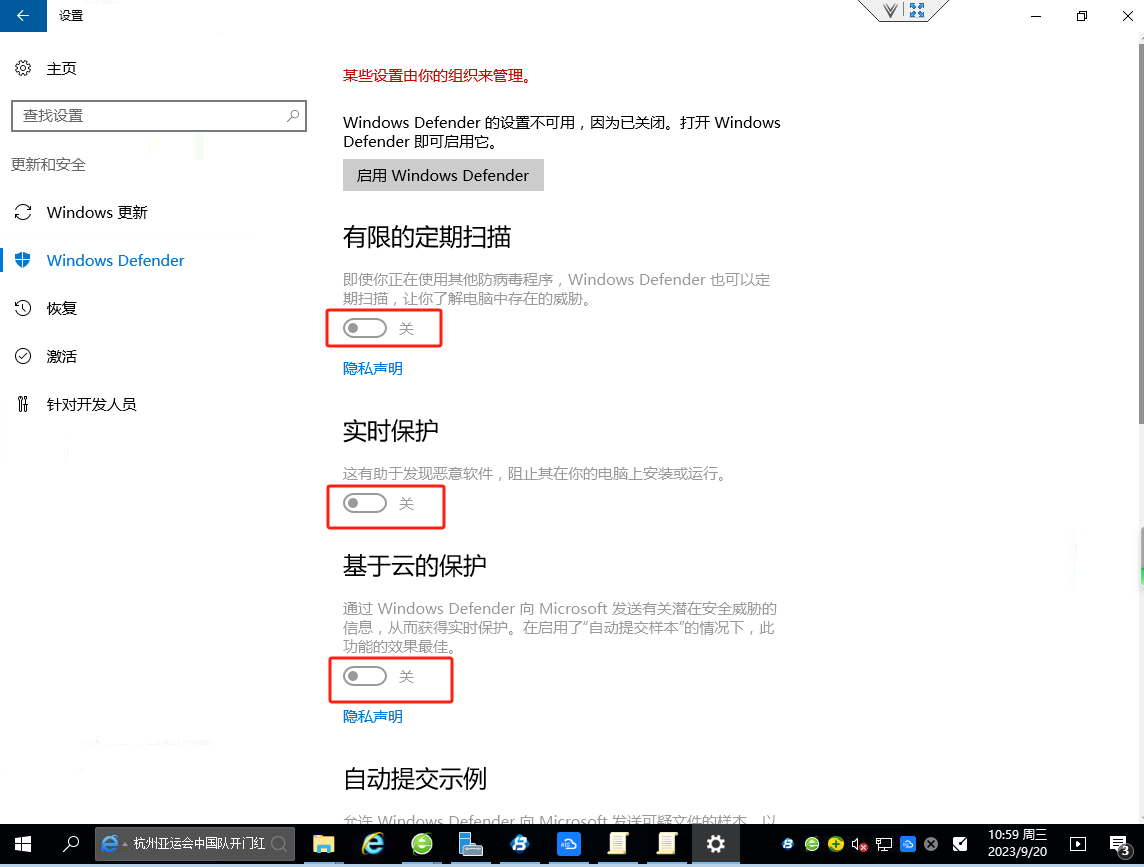This screenshot has width=1144, height=867.
Task: Click the magnifier icon in 查找设置 box
Action: pos(293,116)
